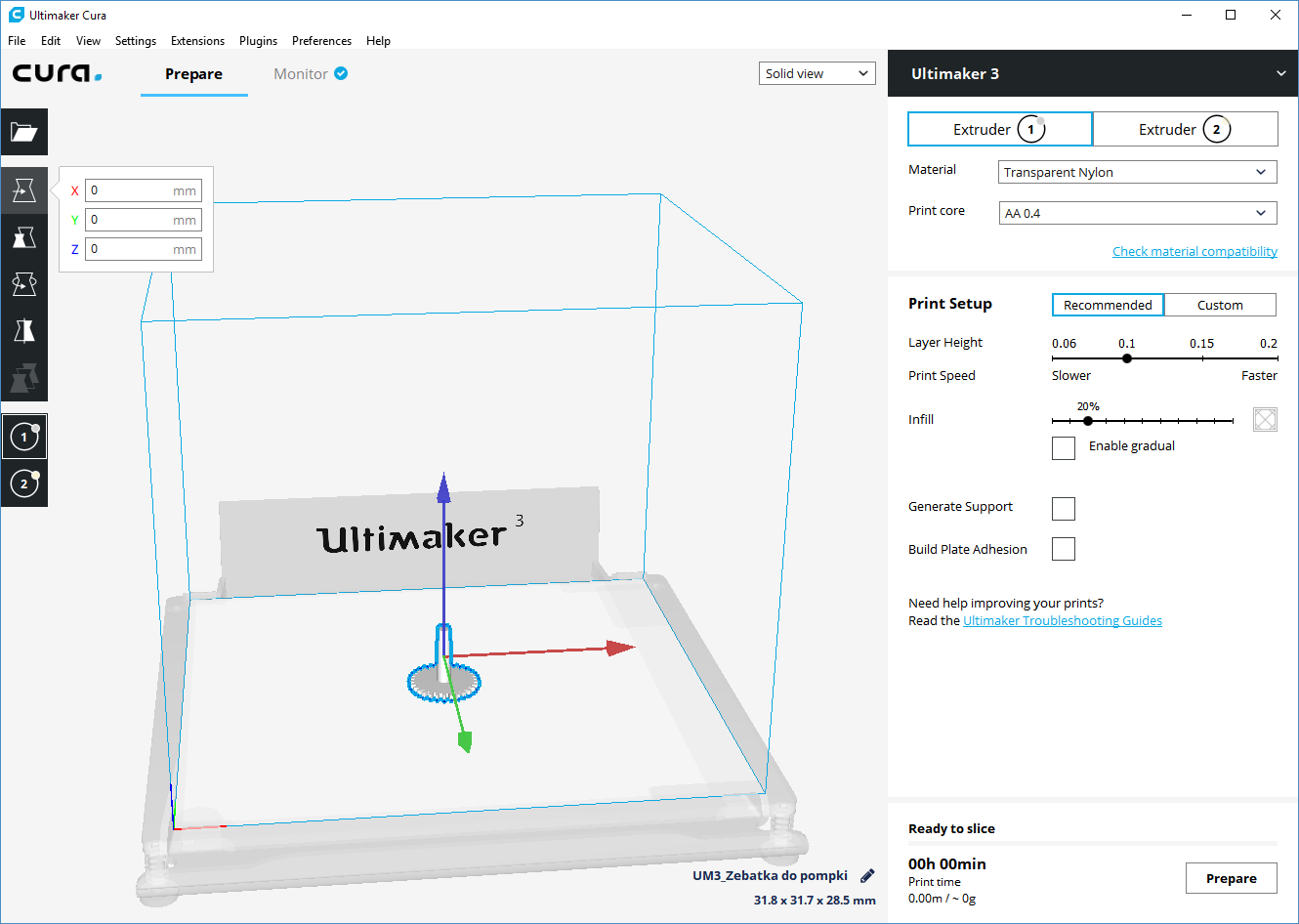Click job name UM3_Zebatka do pompki
The height and width of the screenshot is (924, 1299).
[x=770, y=875]
